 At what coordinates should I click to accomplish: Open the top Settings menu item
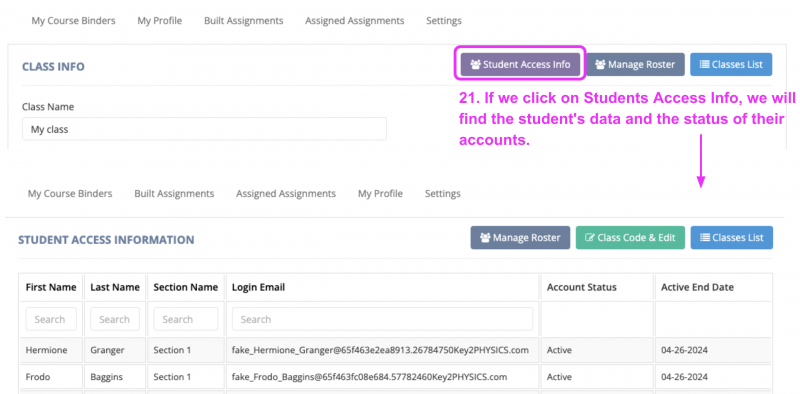pos(444,20)
